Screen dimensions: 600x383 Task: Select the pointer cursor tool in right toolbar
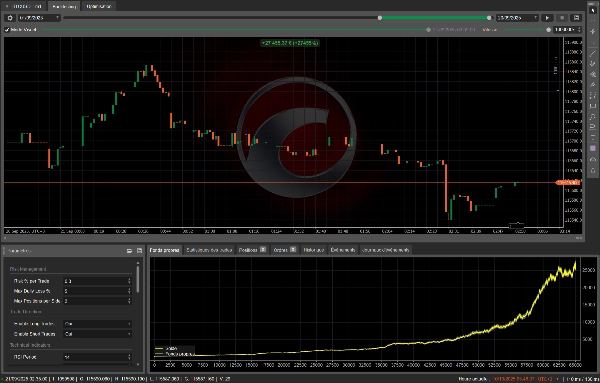coord(593,10)
